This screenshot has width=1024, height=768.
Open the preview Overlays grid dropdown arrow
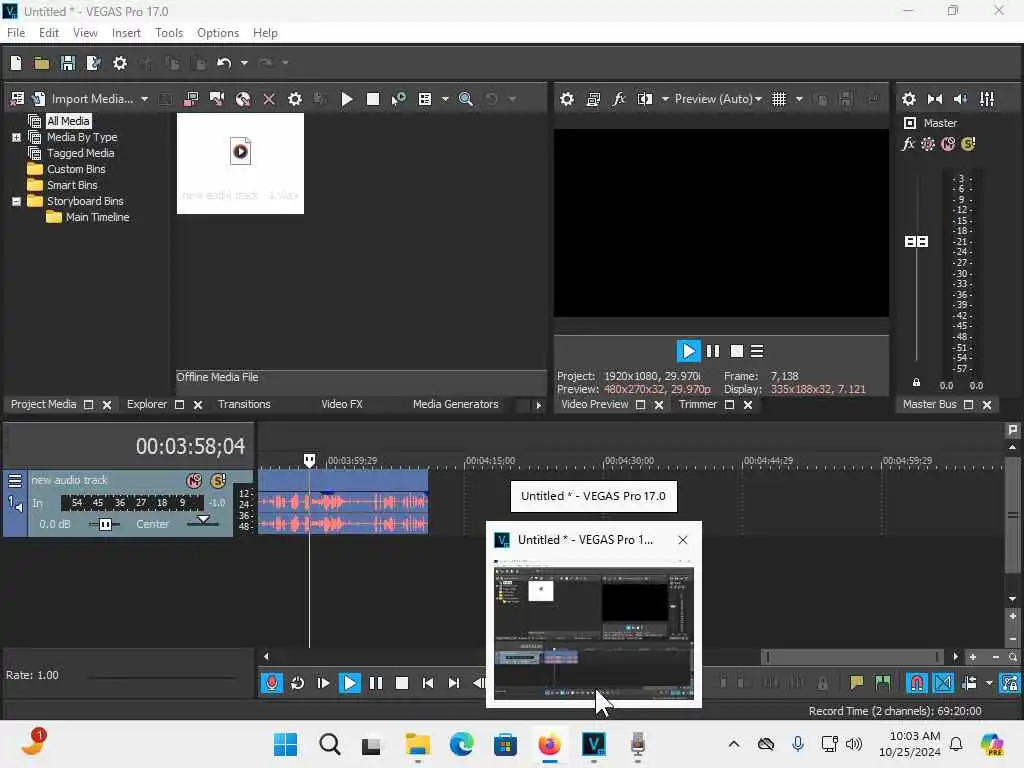799,99
